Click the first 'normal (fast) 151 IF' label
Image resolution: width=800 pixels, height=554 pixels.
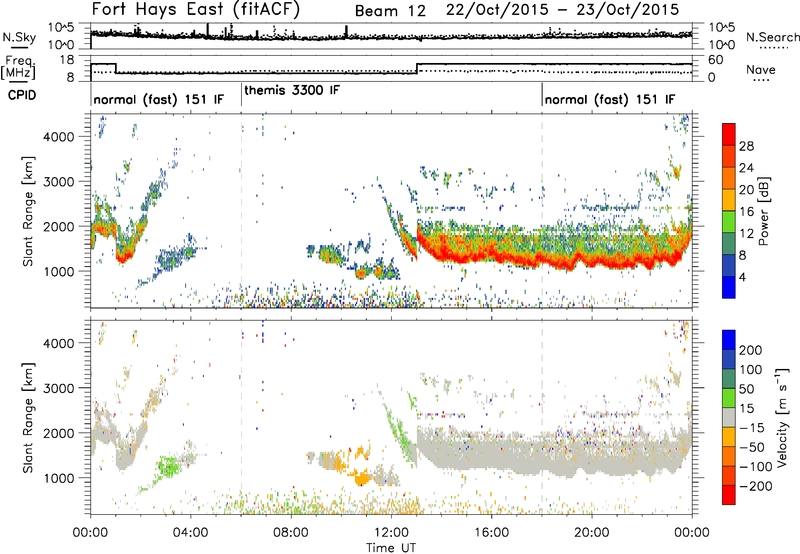point(159,100)
